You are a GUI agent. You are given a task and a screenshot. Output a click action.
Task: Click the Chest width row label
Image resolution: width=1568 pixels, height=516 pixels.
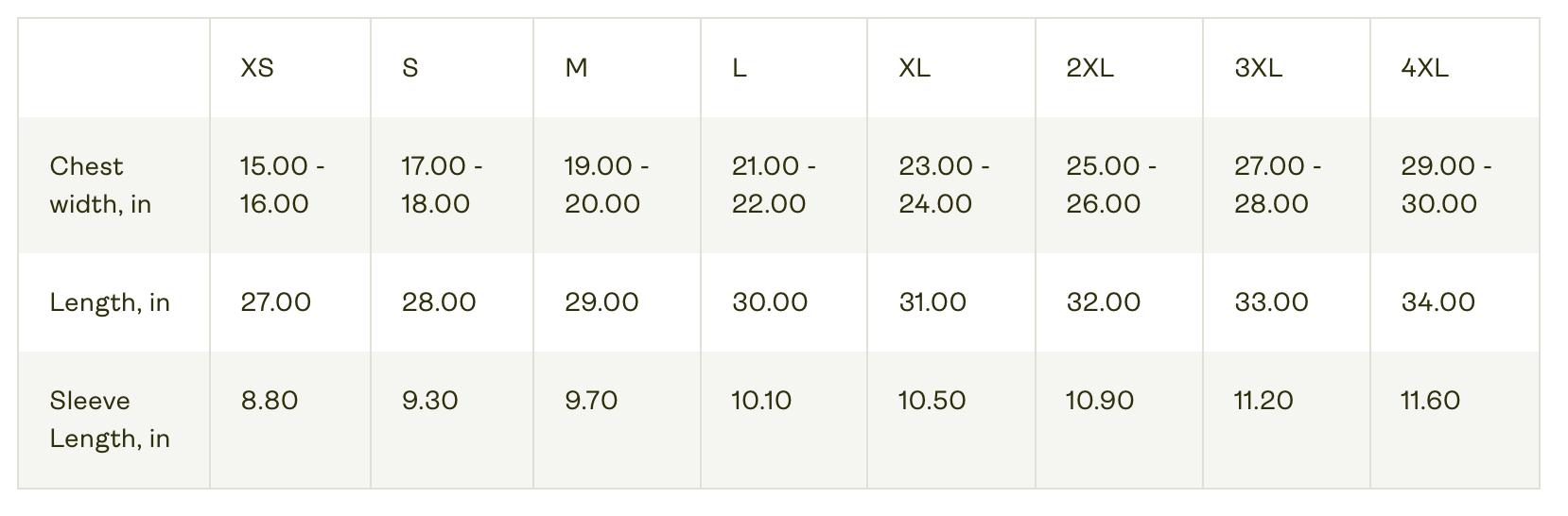[100, 185]
